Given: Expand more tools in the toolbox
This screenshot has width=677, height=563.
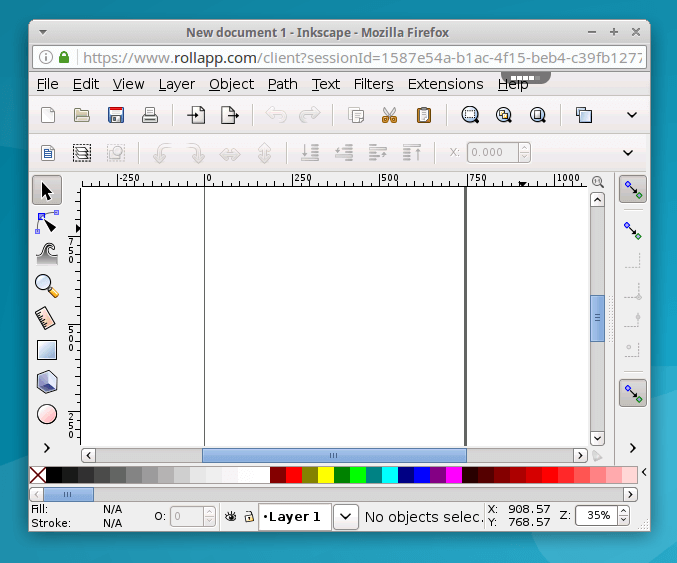Looking at the screenshot, I should (x=47, y=448).
